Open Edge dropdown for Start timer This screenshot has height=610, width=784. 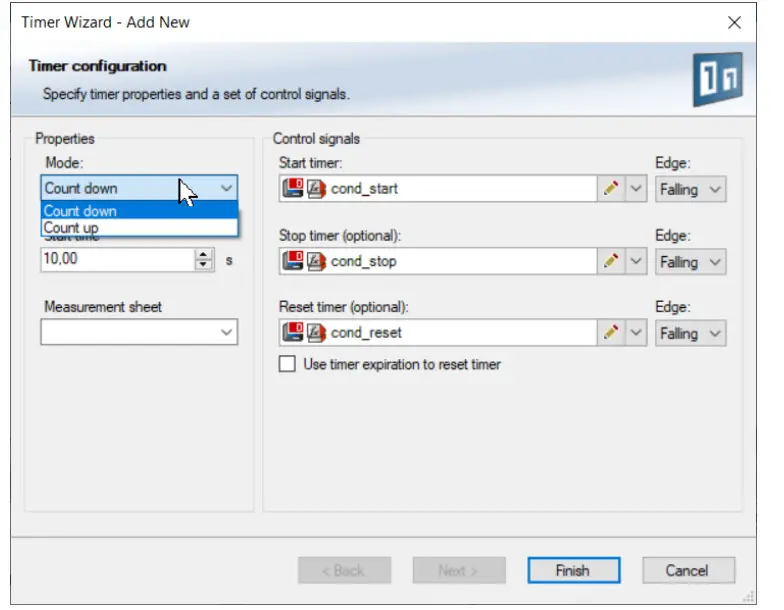(x=690, y=190)
